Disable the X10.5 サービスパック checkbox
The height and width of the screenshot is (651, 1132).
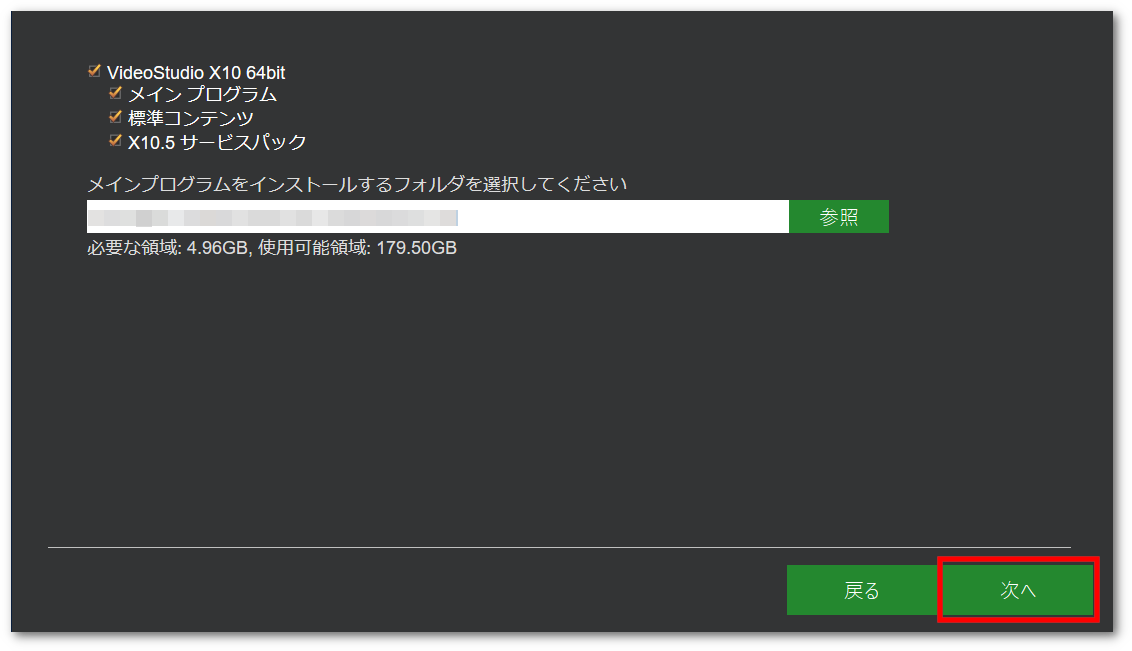[115, 140]
